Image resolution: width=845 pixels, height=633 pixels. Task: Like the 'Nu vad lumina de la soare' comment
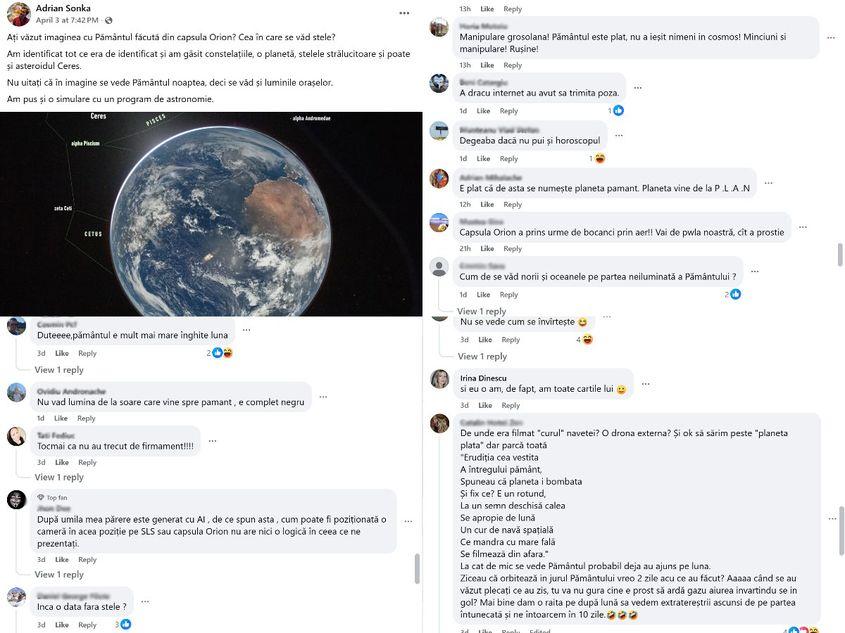(61, 418)
